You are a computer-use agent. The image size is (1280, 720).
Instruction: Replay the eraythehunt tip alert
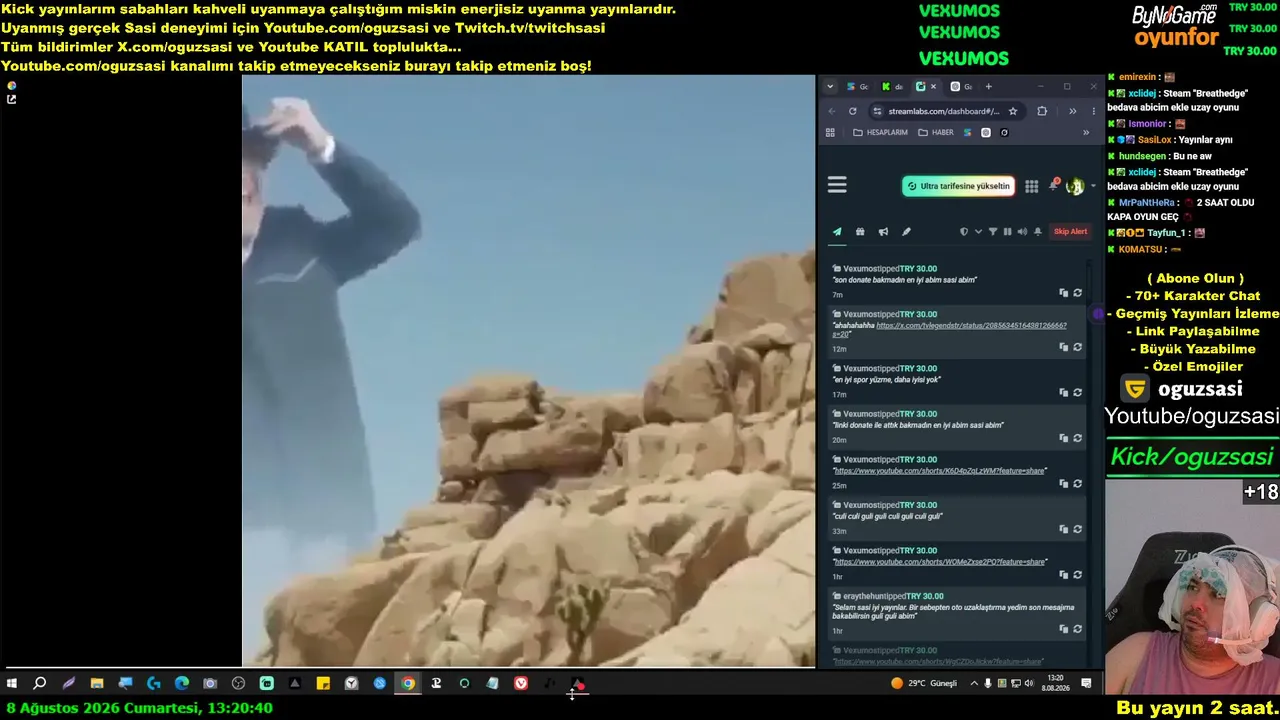pyautogui.click(x=1077, y=629)
